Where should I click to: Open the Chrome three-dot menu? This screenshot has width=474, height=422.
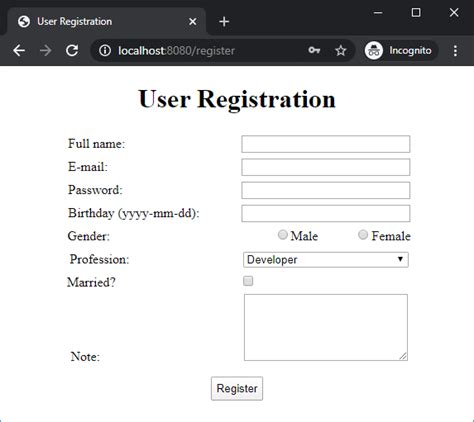(x=455, y=51)
